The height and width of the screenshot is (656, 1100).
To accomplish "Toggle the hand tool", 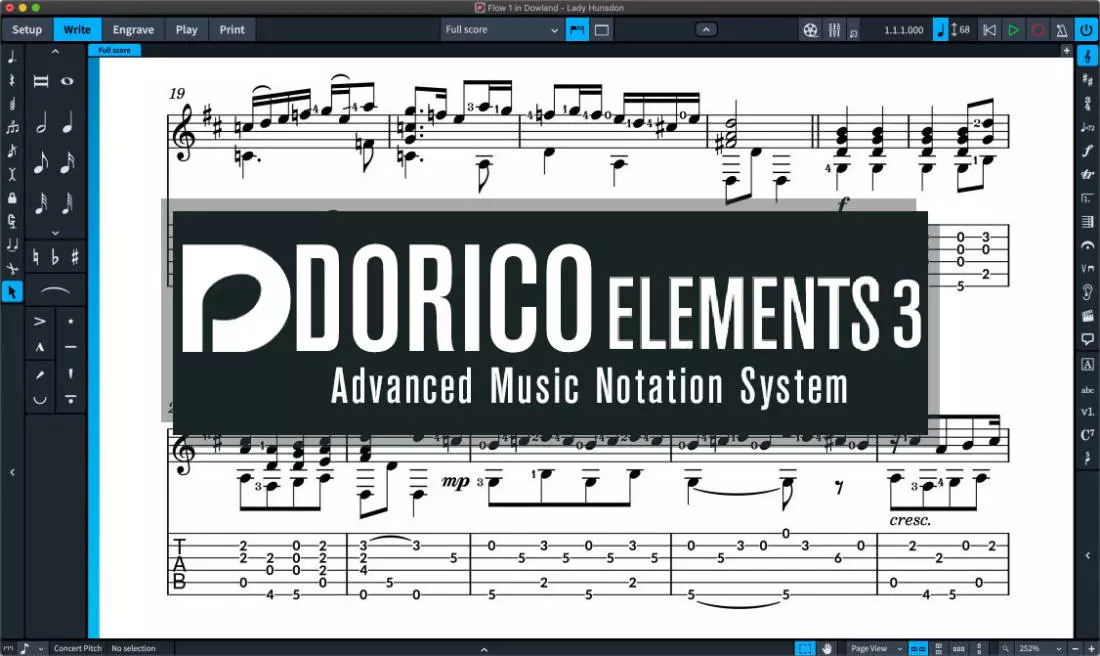I will pyautogui.click(x=827, y=648).
